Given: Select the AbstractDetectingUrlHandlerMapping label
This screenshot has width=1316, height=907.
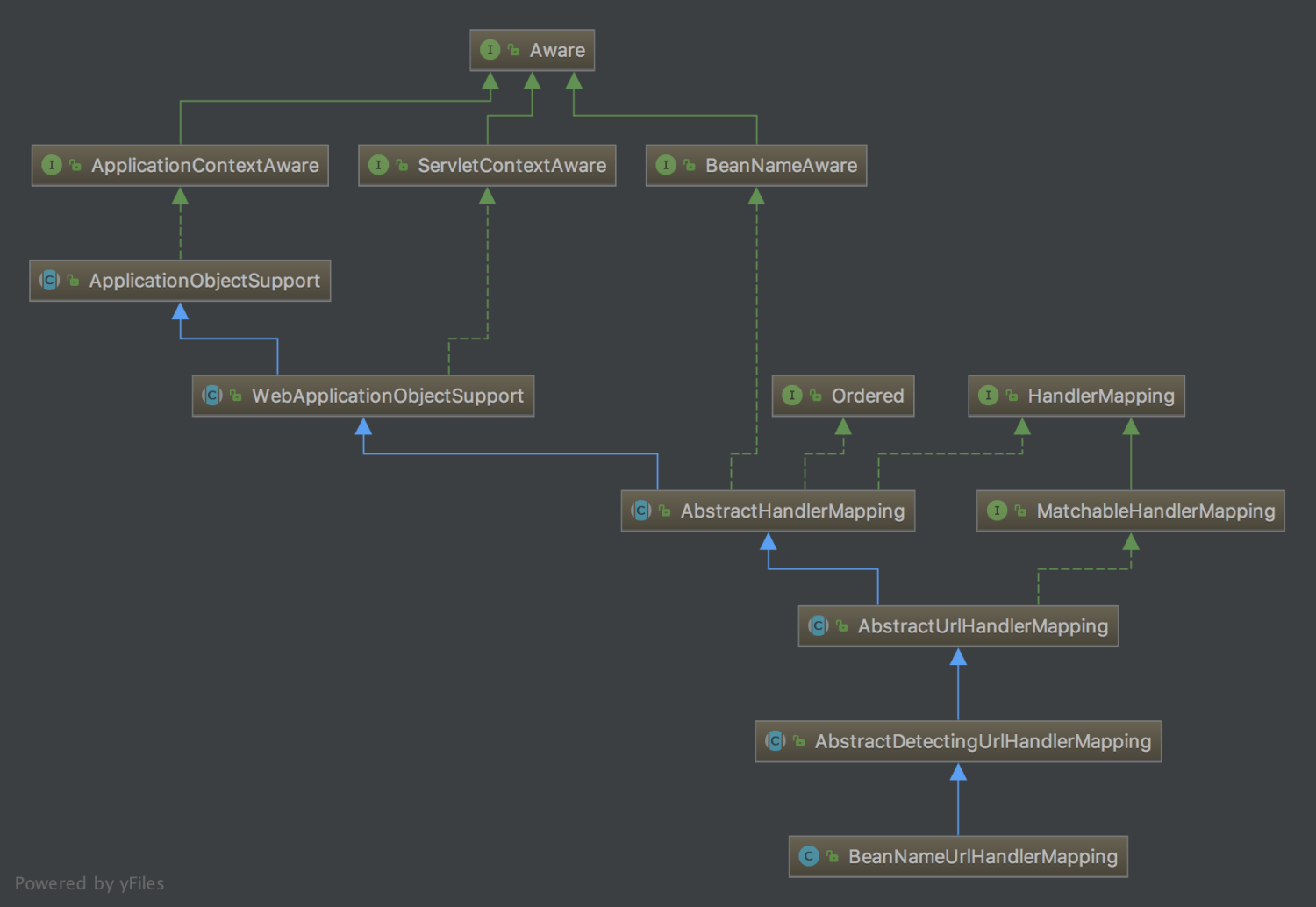Looking at the screenshot, I should 983,741.
